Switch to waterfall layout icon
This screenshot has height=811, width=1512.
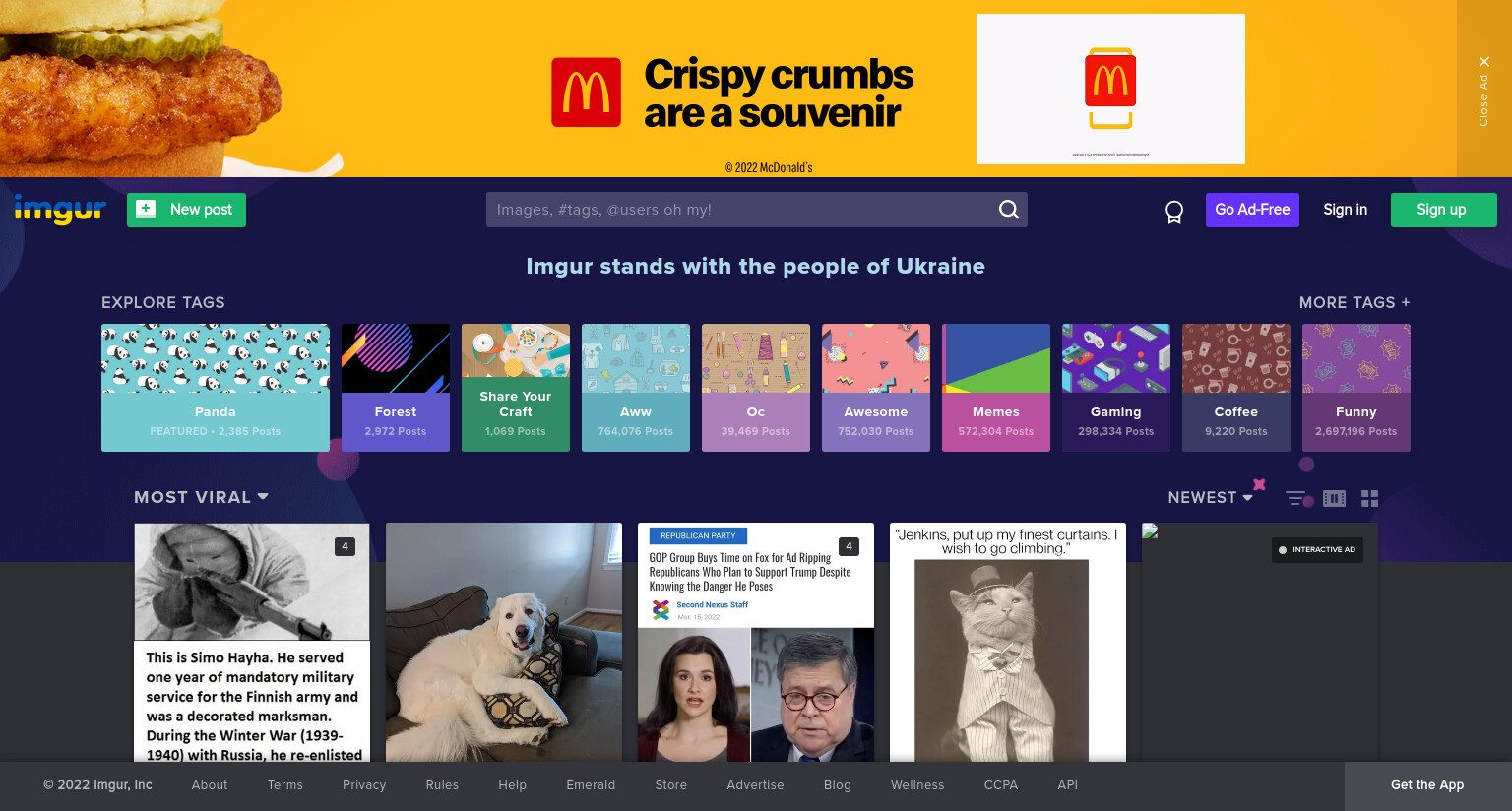pos(1334,498)
